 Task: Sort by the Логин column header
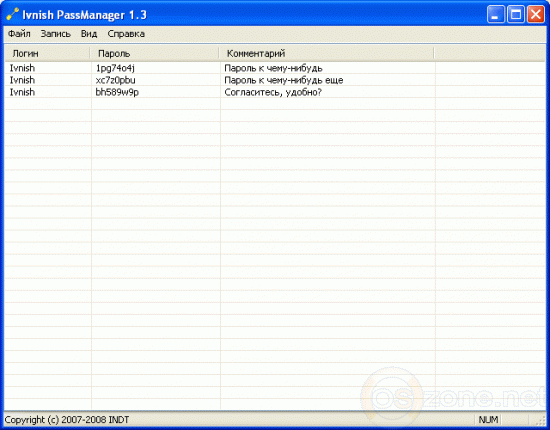pyautogui.click(x=47, y=53)
